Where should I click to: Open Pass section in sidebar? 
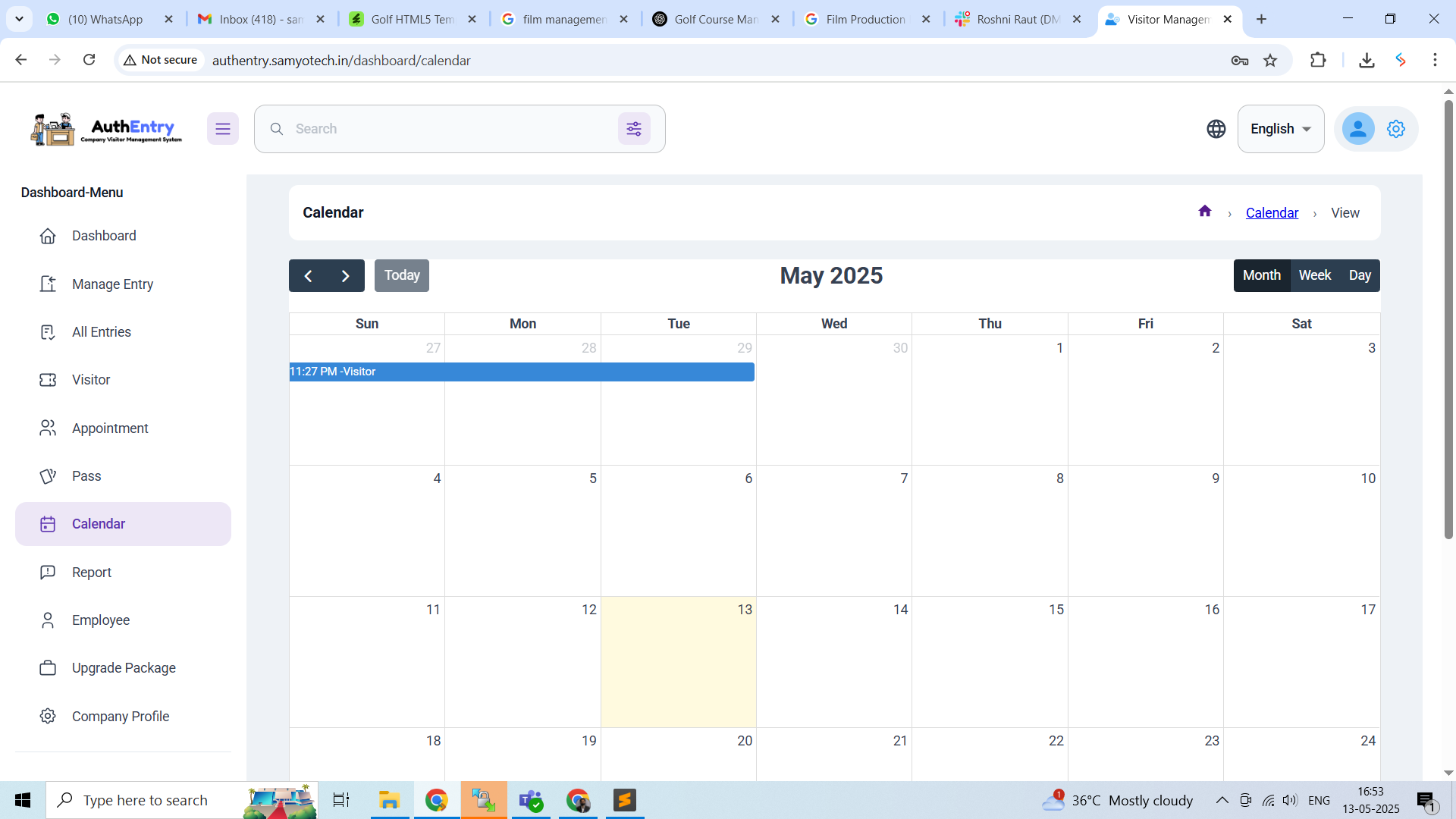pos(86,476)
